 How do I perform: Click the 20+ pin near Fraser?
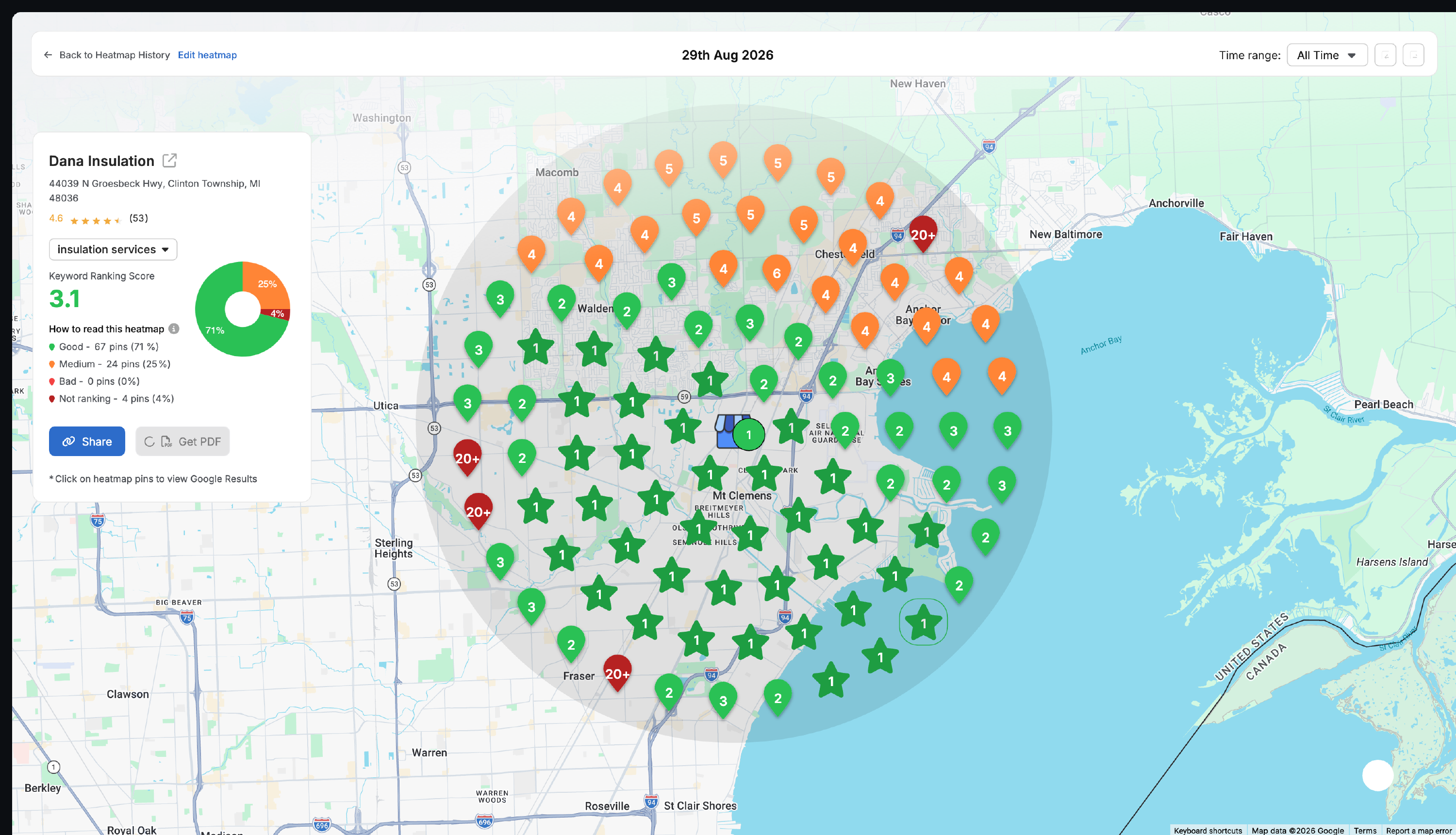[617, 672]
